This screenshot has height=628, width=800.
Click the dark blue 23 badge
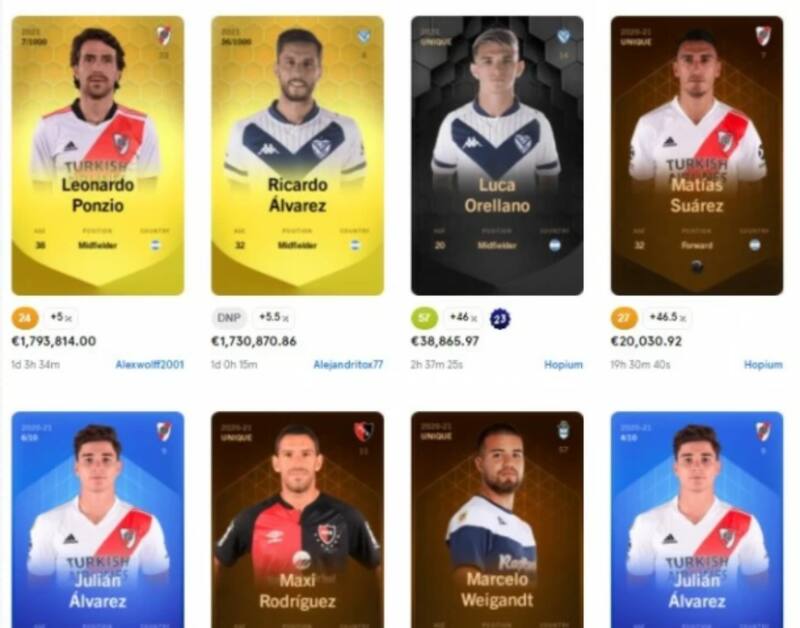(500, 319)
